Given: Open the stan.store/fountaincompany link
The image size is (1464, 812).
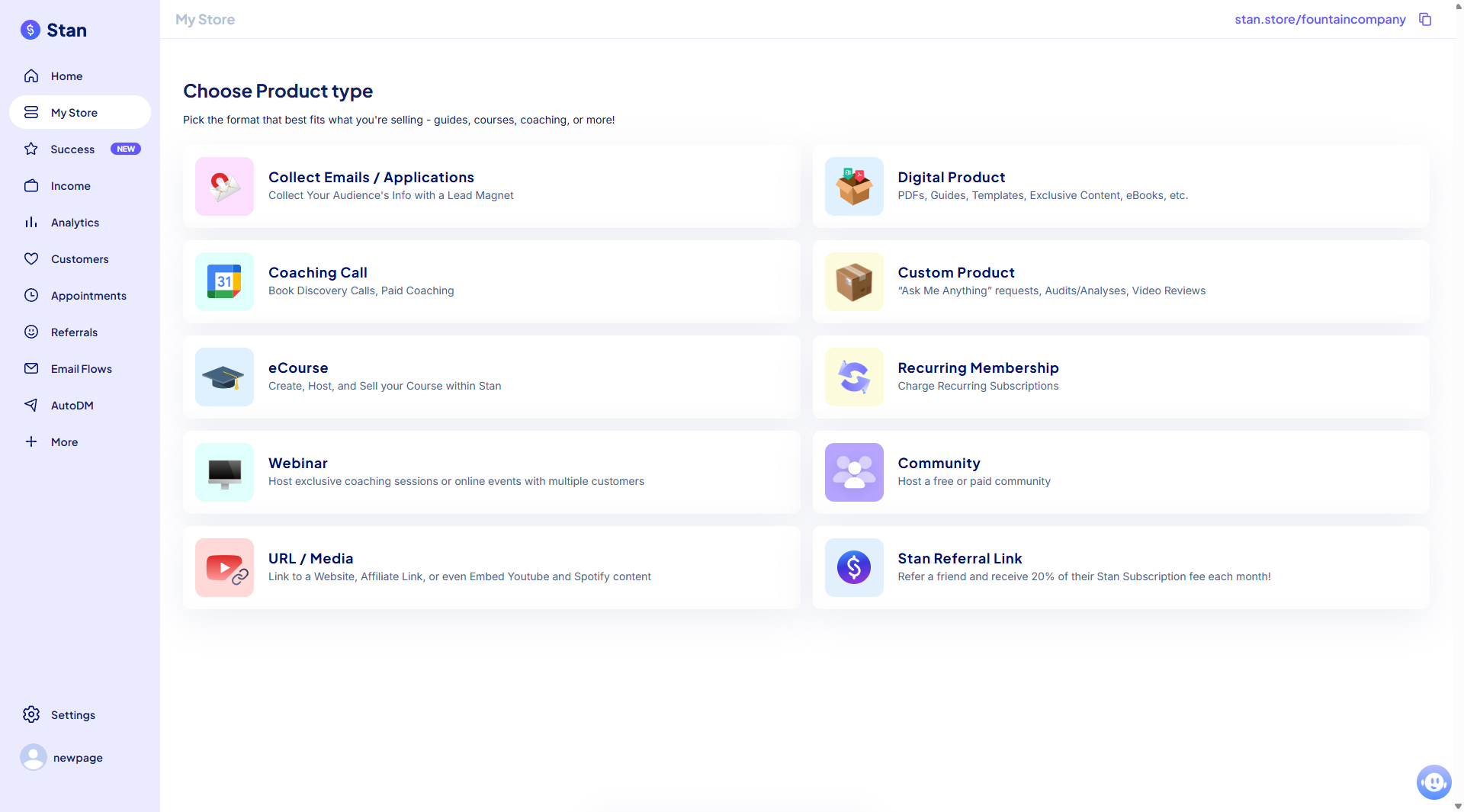Looking at the screenshot, I should tap(1320, 19).
